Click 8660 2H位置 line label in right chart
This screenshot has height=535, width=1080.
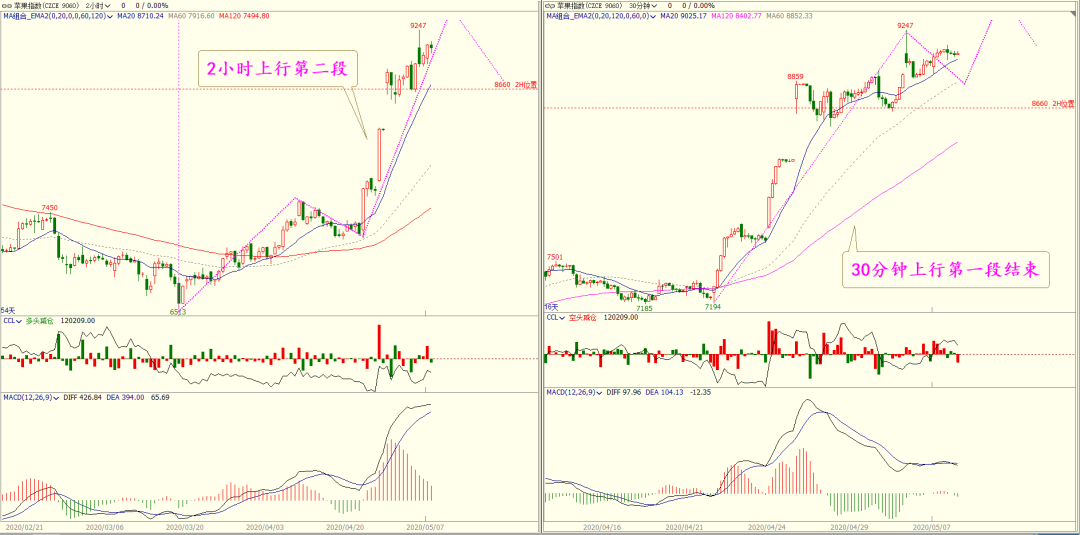click(x=1053, y=103)
